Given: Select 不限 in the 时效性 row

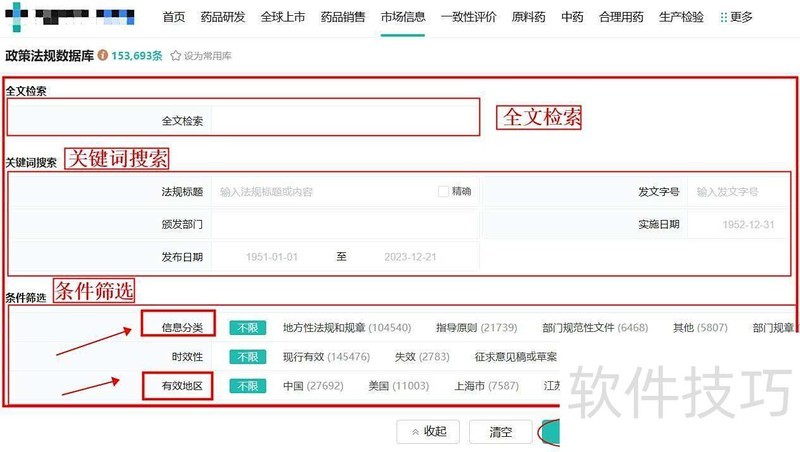Looking at the screenshot, I should [248, 357].
